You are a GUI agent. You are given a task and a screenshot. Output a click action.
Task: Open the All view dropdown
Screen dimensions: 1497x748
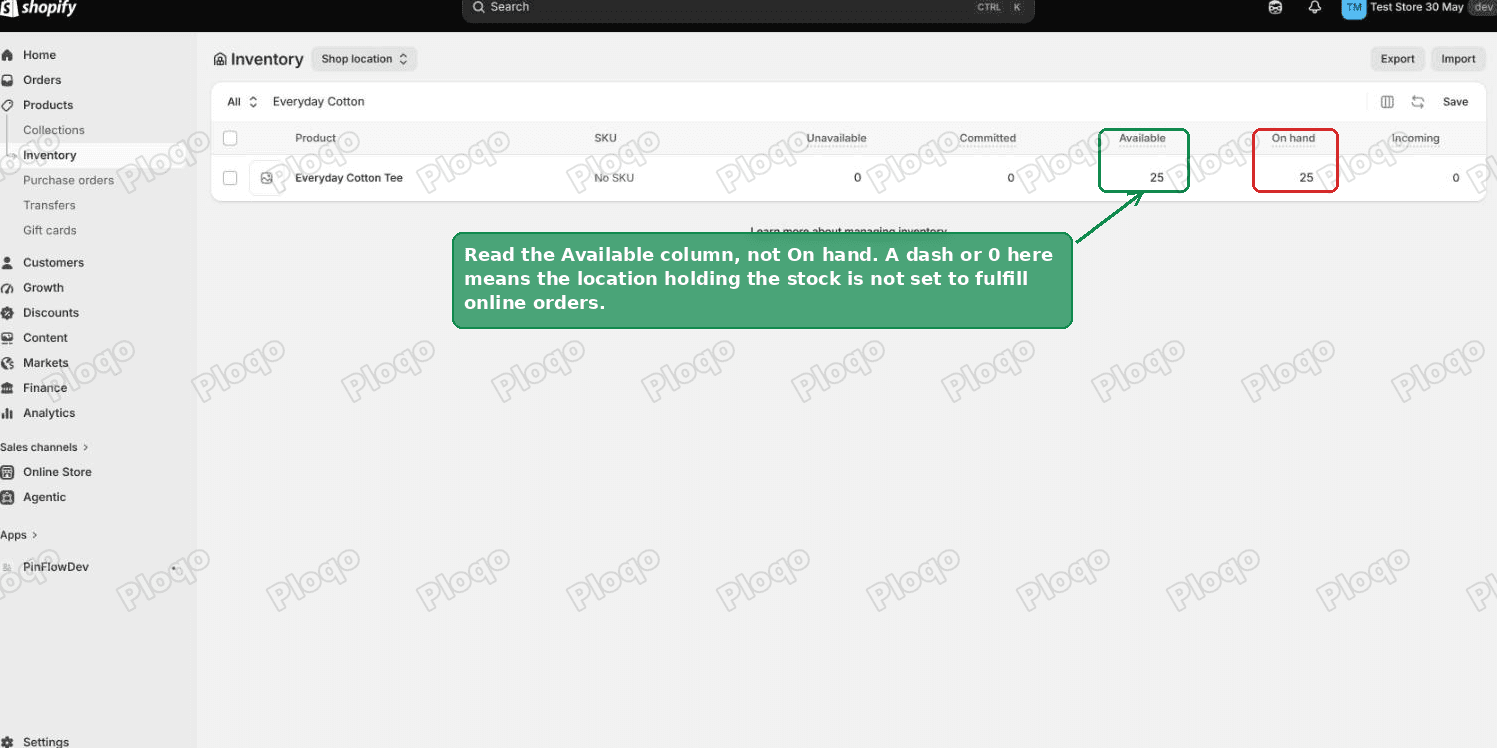(x=242, y=102)
